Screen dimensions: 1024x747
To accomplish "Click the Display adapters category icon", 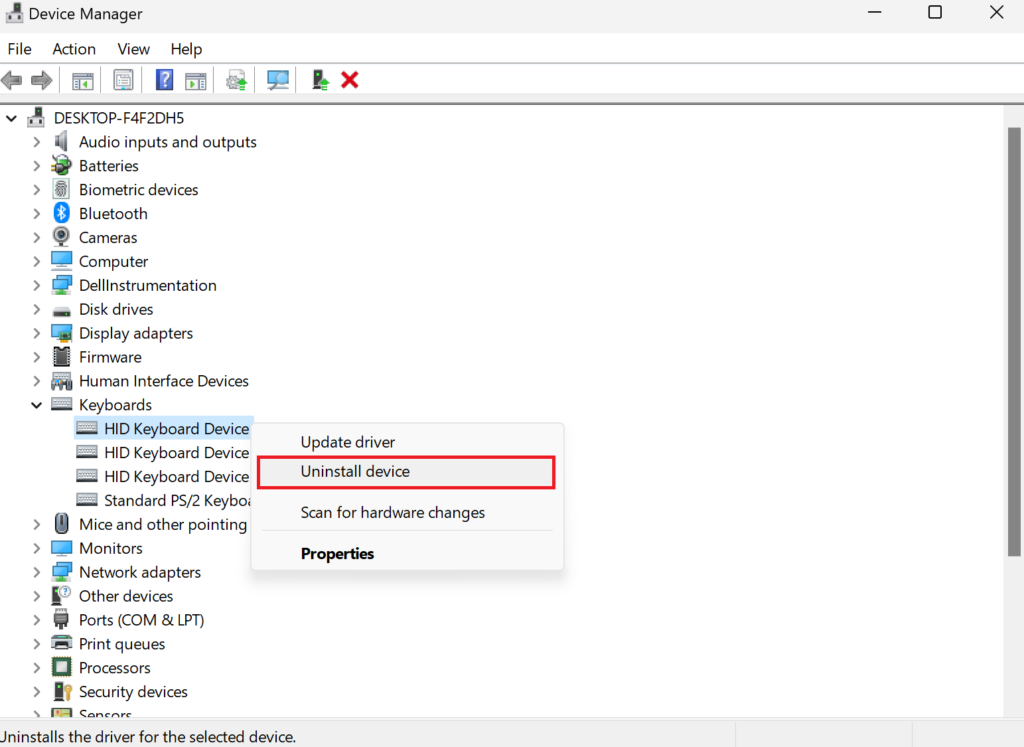I will [x=62, y=333].
